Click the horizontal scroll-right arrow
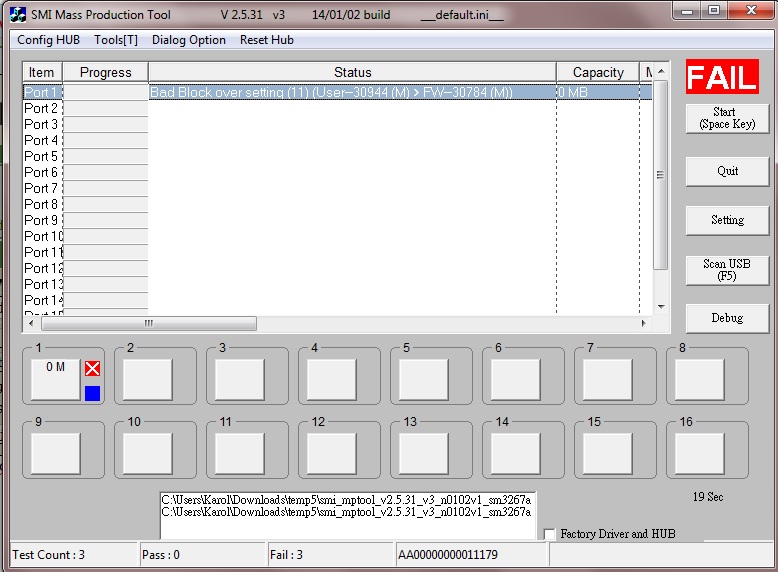The image size is (778, 572). pyautogui.click(x=644, y=323)
